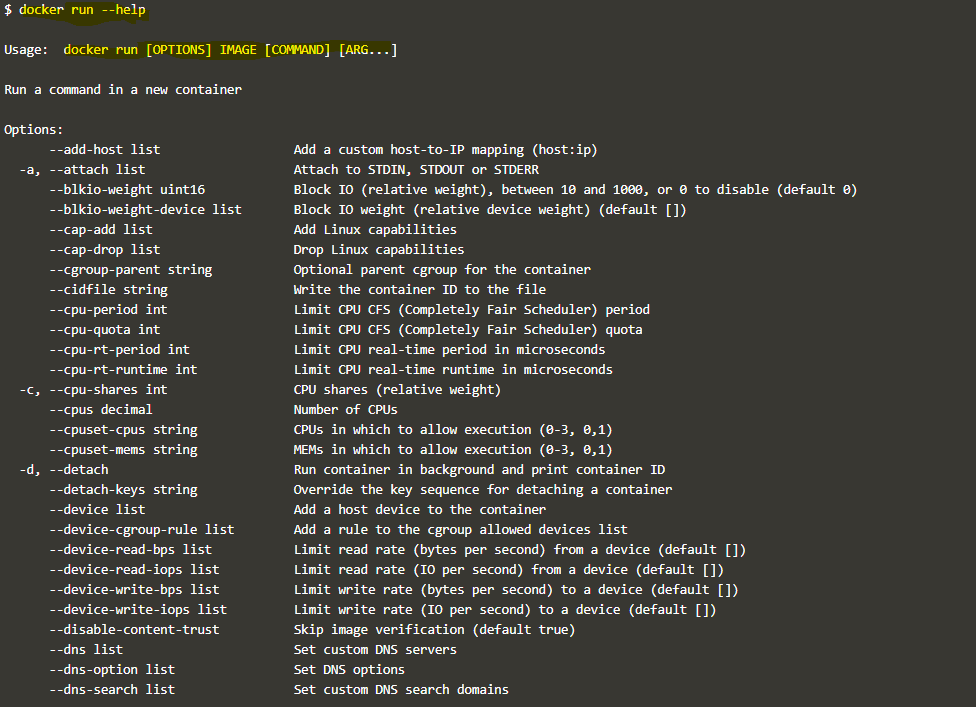This screenshot has width=976, height=707.
Task: Click the -c, --cpu-shares int flag
Action: coord(93,390)
